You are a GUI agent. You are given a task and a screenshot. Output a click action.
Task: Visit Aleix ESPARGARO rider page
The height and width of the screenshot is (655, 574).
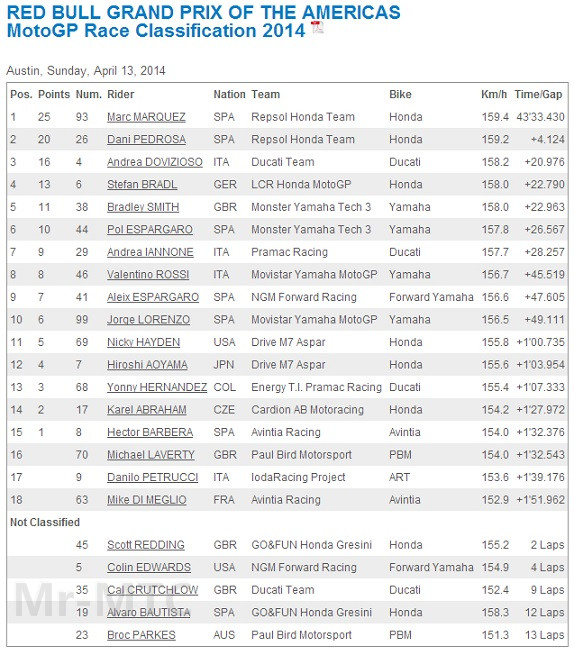click(x=153, y=297)
